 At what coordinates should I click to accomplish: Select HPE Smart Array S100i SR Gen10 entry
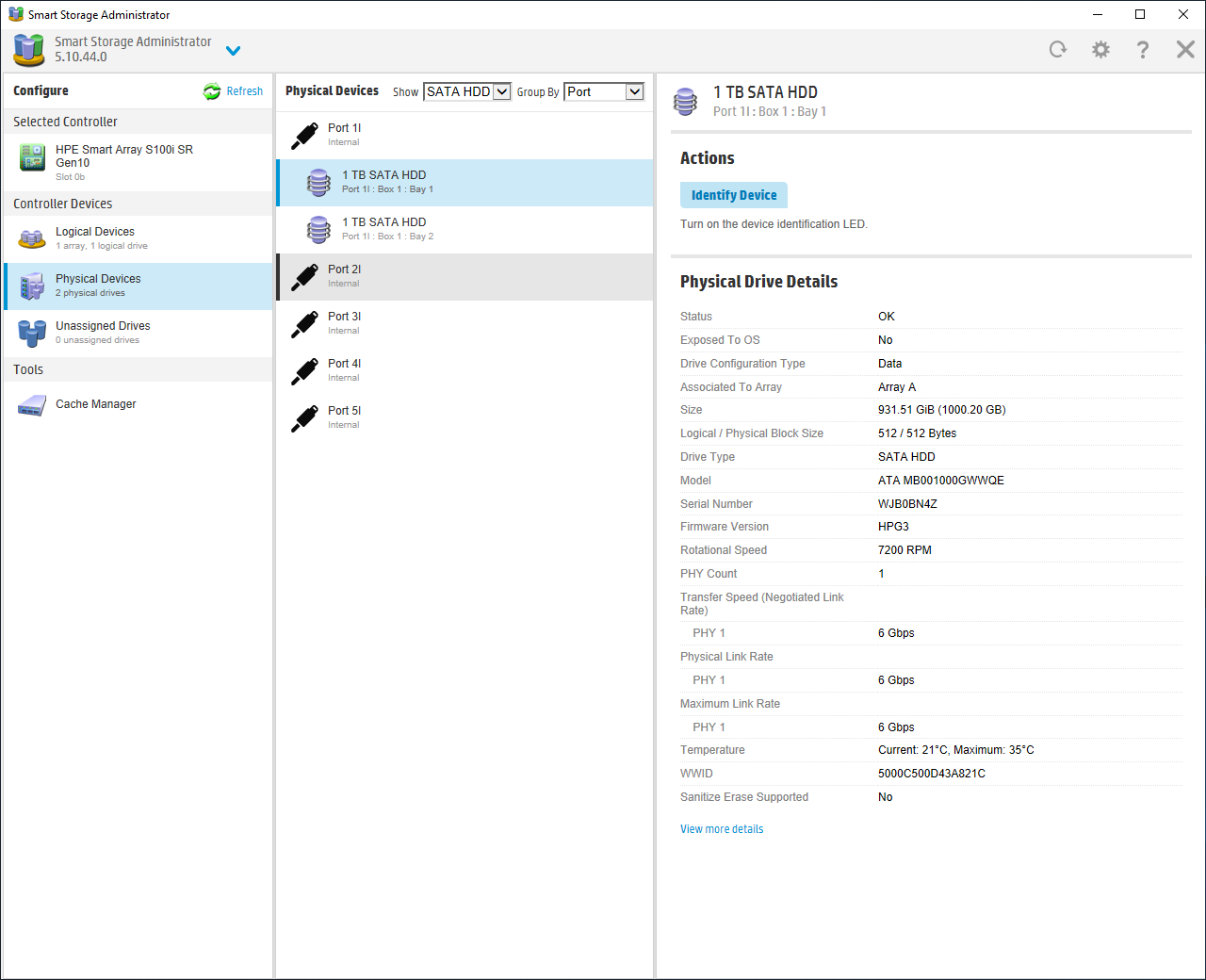coord(138,162)
